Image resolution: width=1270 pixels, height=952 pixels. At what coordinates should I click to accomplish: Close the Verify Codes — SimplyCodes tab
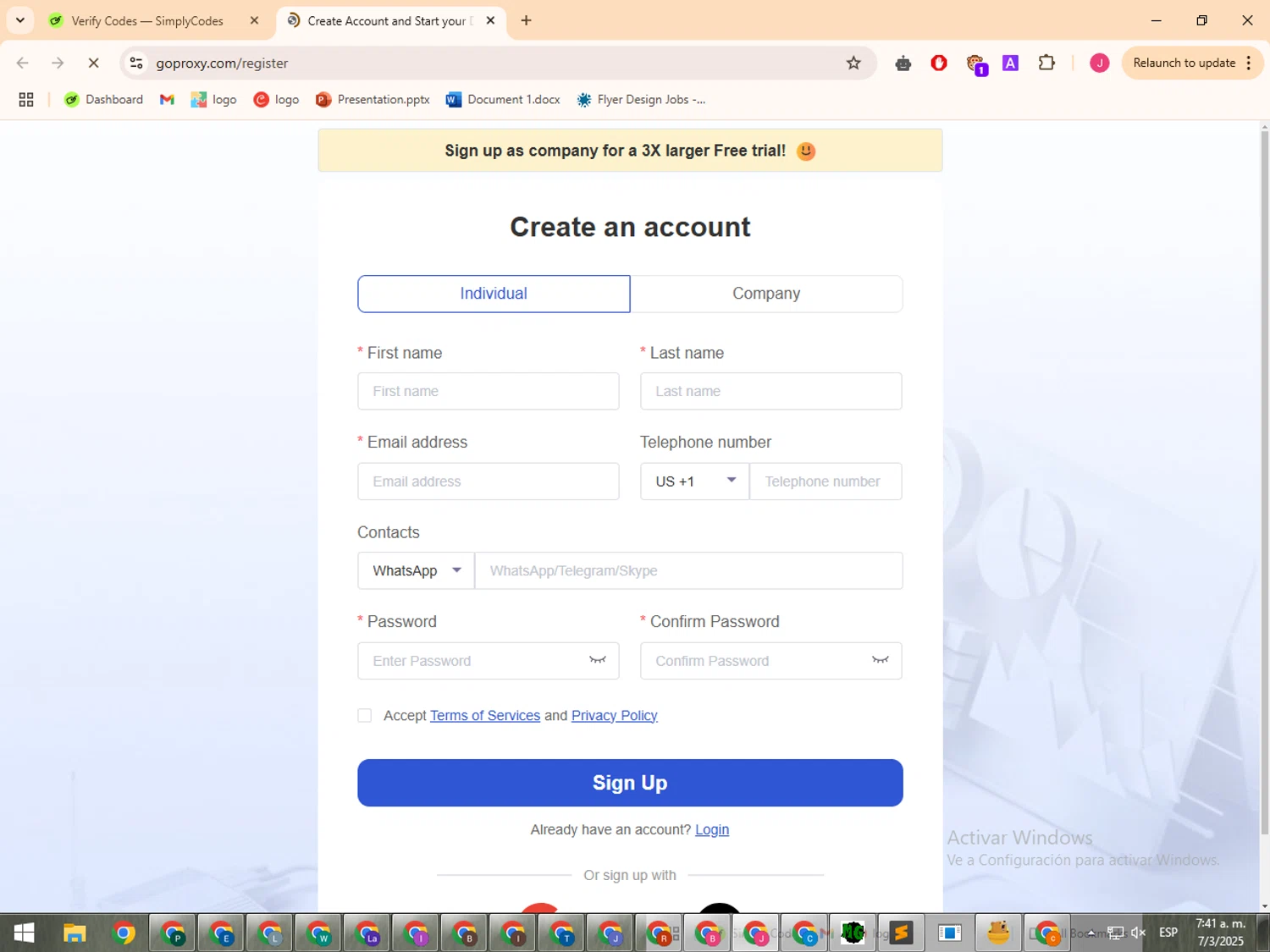point(254,20)
